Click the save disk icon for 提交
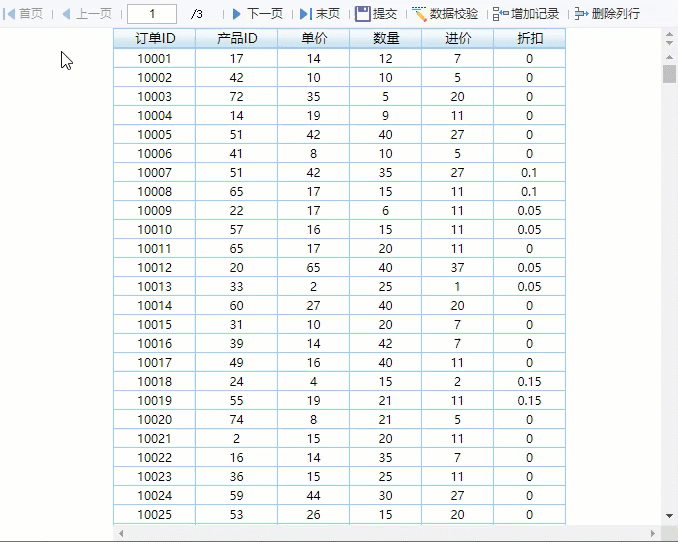Screen dimensions: 678x542 (362, 14)
